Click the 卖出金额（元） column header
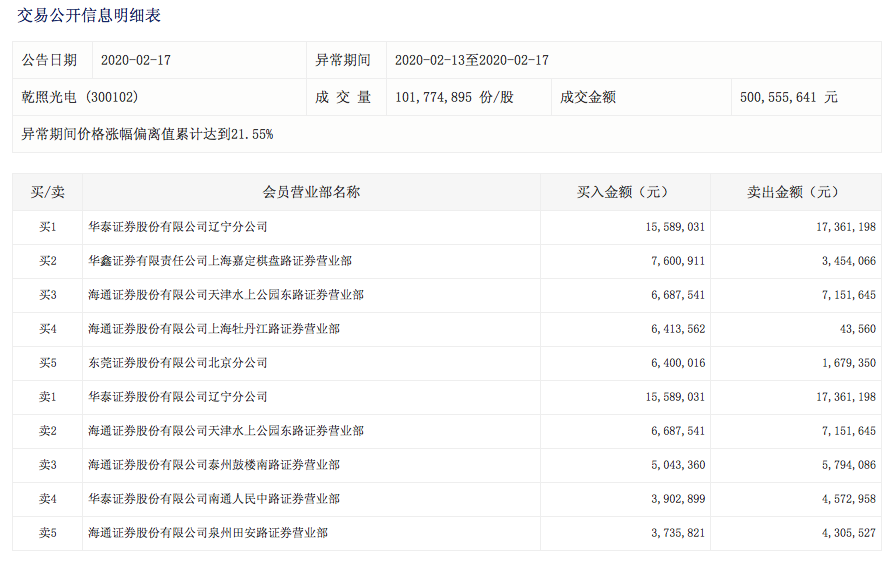 point(795,192)
